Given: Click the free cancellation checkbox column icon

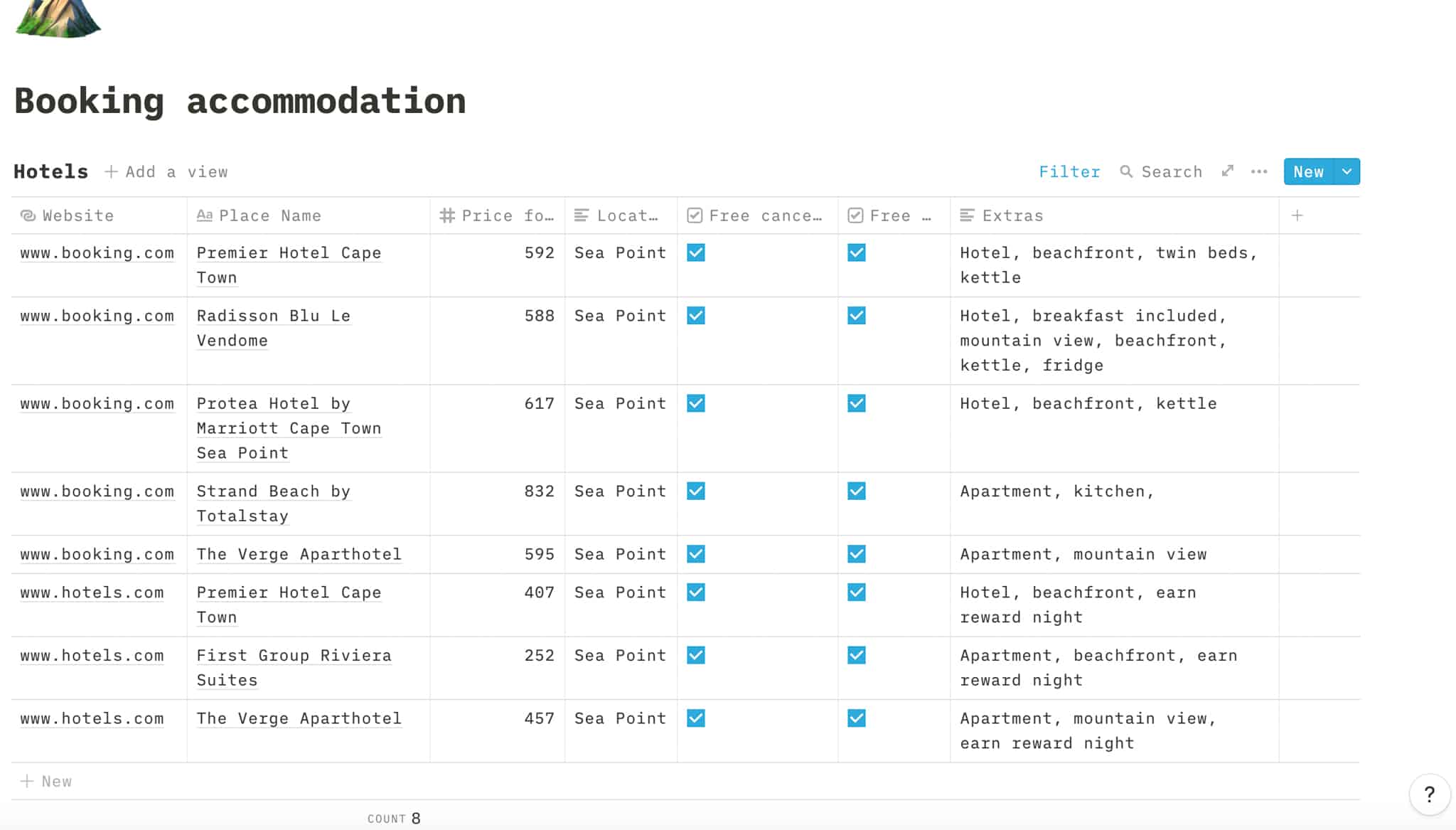Looking at the screenshot, I should coord(694,215).
